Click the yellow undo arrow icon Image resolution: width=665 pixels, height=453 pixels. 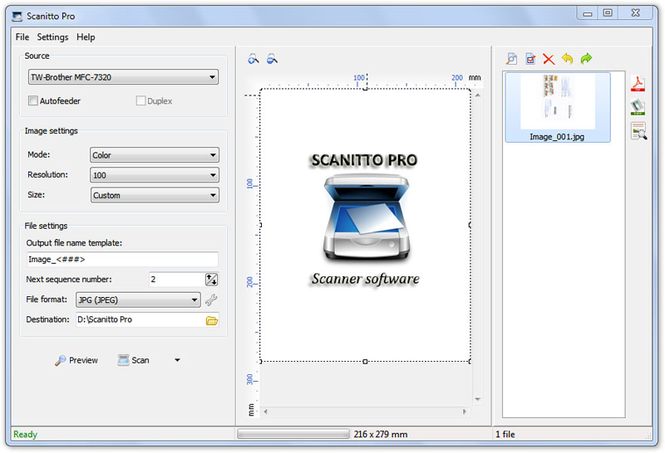point(567,59)
